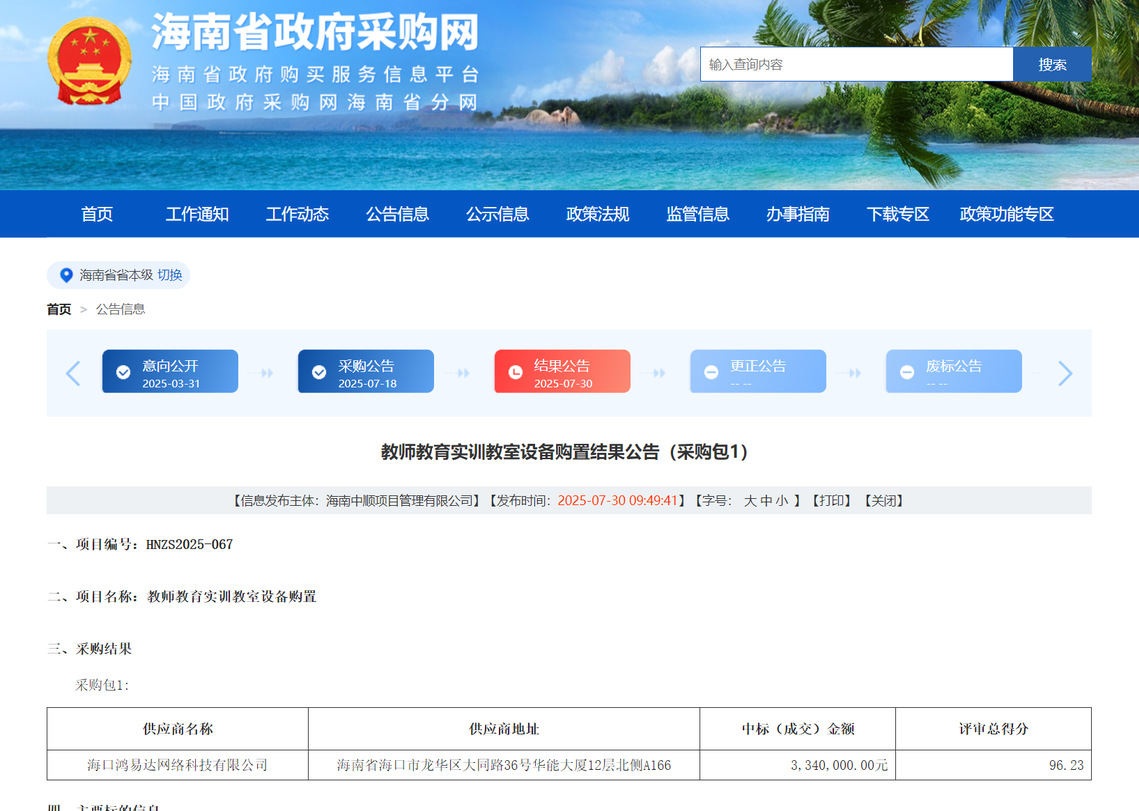Open 办事指南 in navigation bar

click(797, 214)
